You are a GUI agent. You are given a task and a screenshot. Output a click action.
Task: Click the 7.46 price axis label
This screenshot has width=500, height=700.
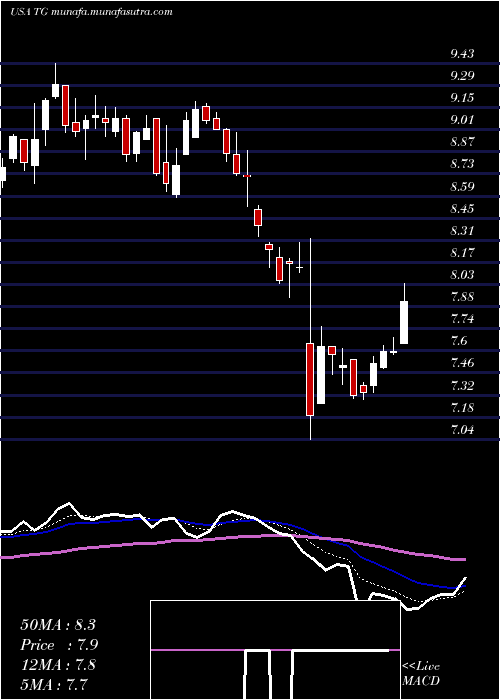[462, 363]
